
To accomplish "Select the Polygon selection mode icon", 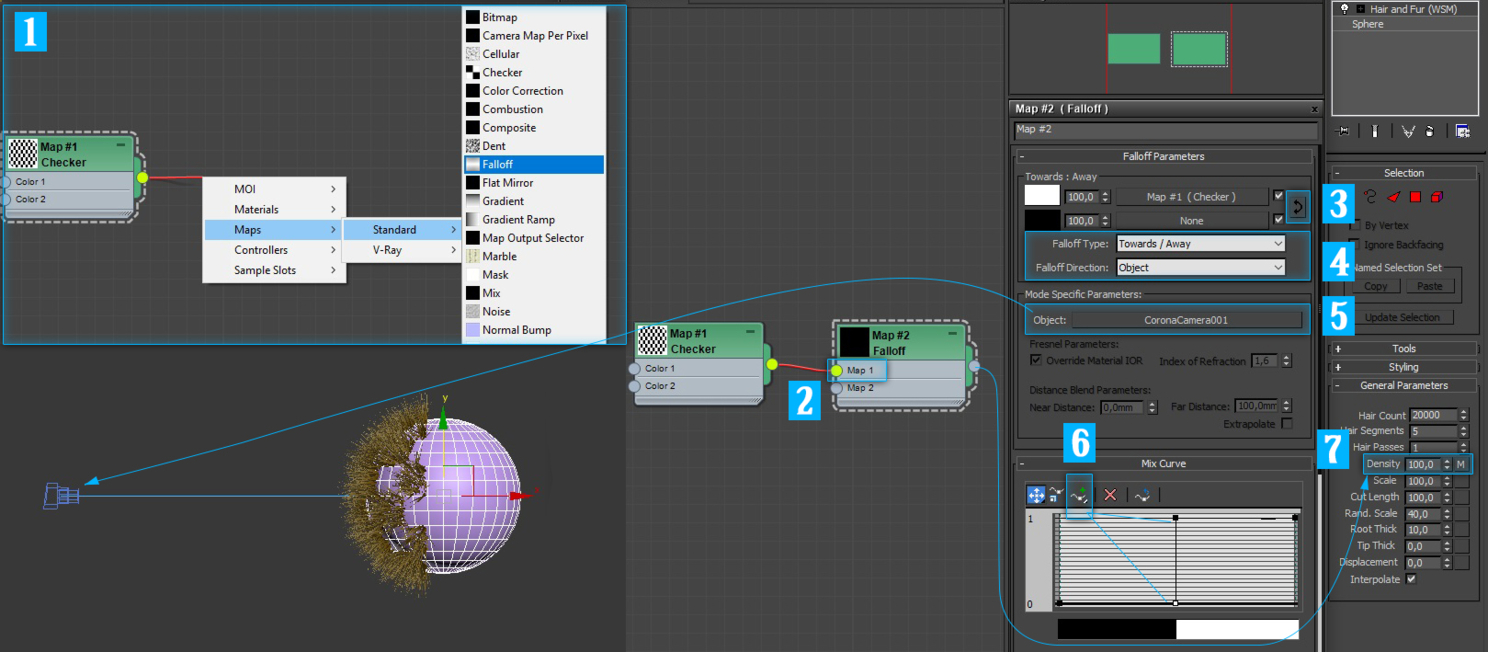I will pyautogui.click(x=1415, y=197).
